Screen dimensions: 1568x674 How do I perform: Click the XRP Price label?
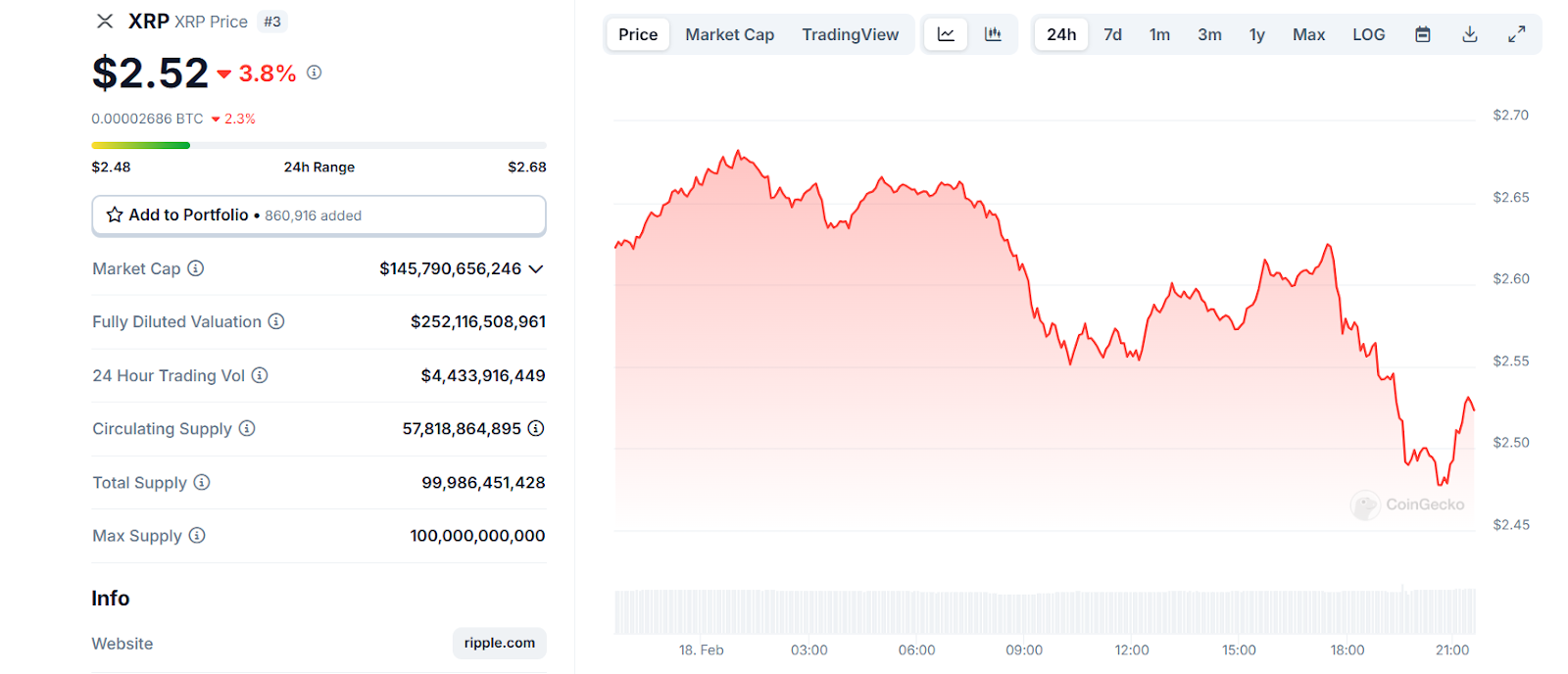211,22
